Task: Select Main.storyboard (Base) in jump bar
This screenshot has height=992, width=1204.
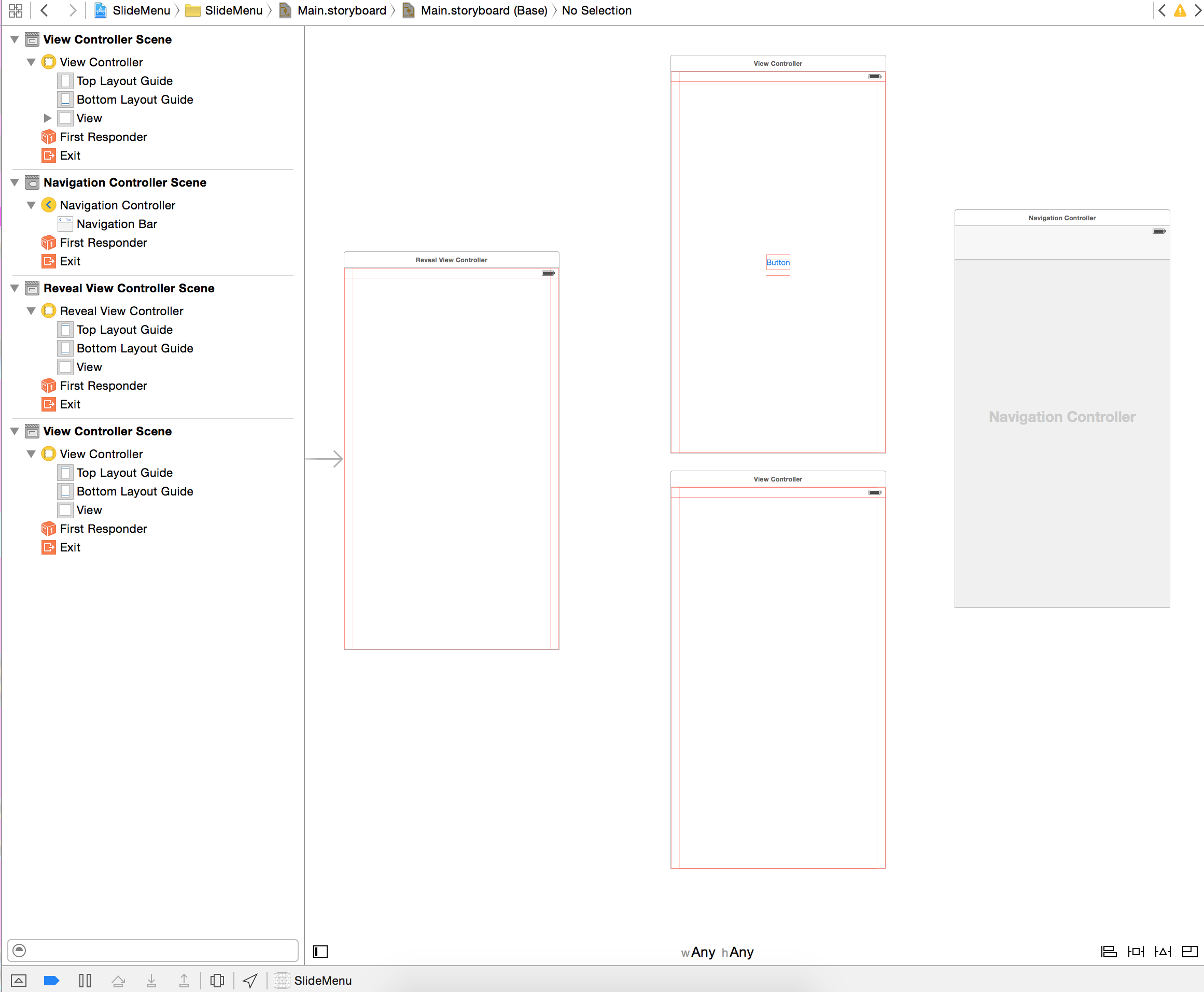Action: pos(483,11)
